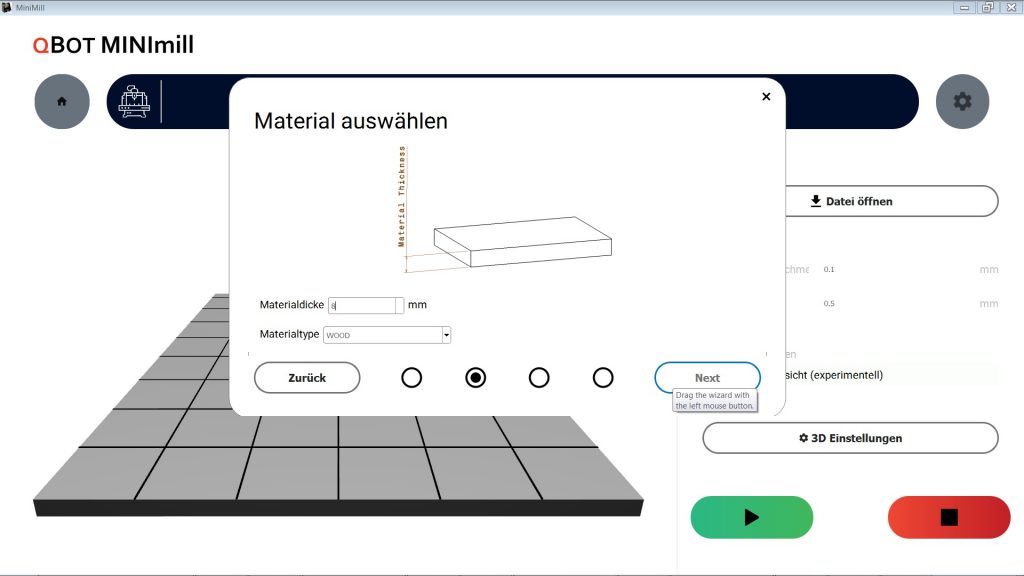Image resolution: width=1024 pixels, height=576 pixels.
Task: Expand the Materialtype dropdown arrow
Action: click(446, 335)
